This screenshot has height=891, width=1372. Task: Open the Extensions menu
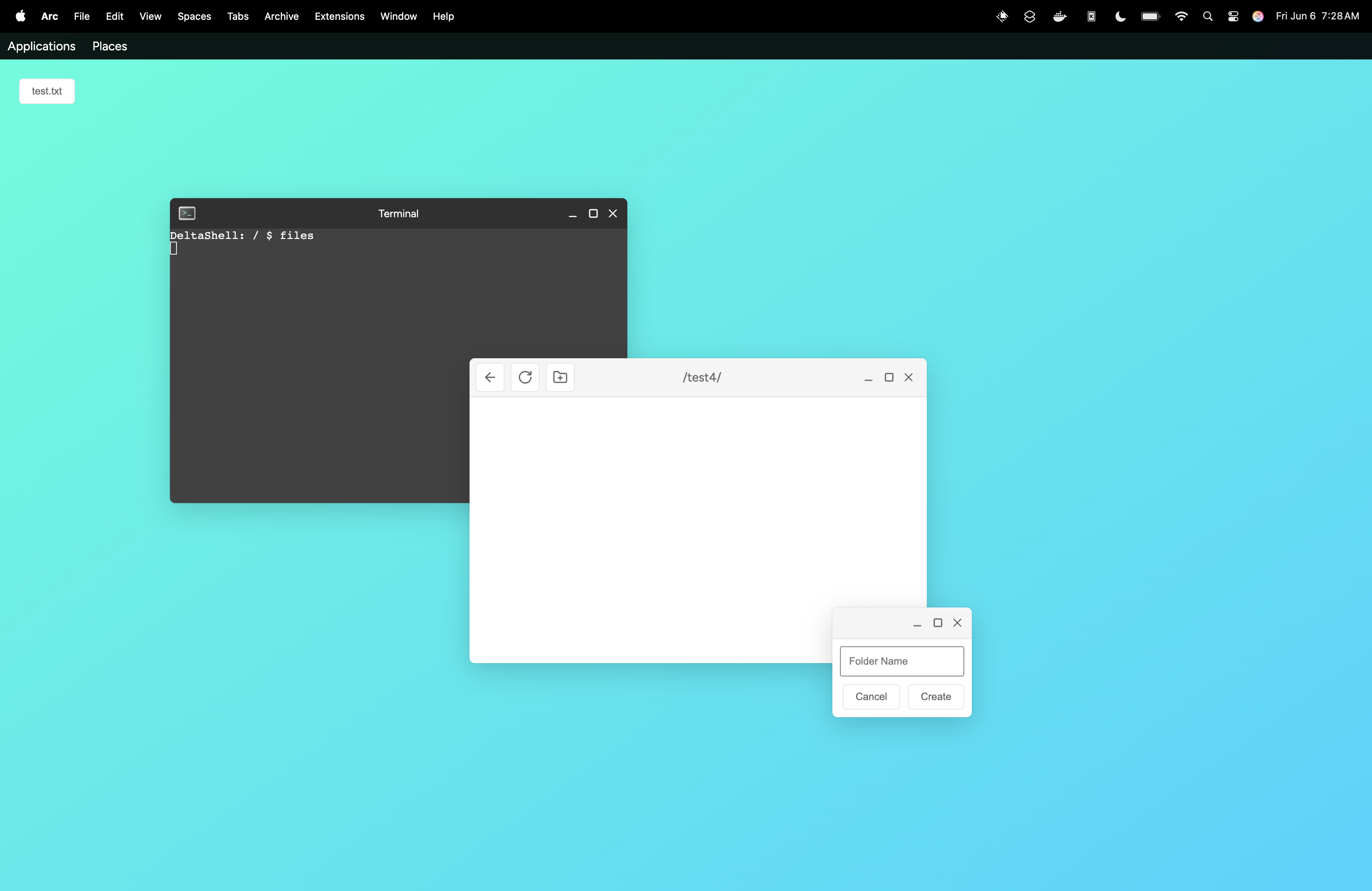(340, 16)
